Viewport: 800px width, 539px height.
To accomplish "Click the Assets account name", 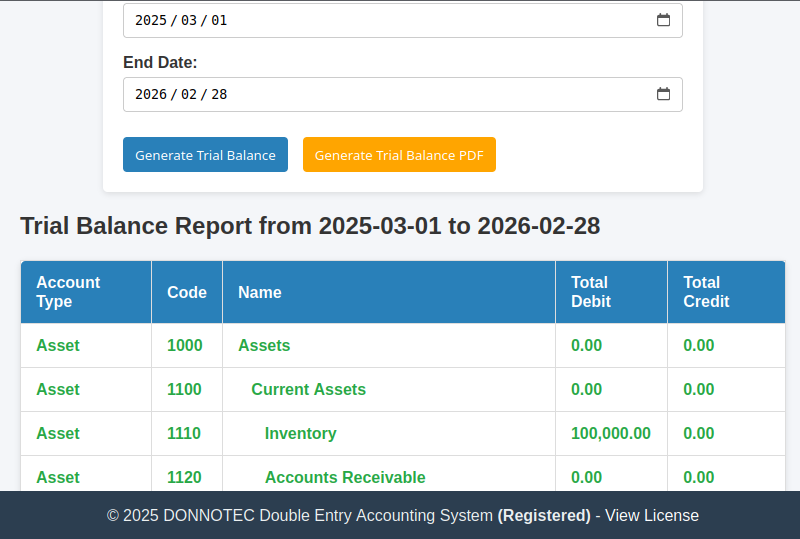I will [x=264, y=346].
